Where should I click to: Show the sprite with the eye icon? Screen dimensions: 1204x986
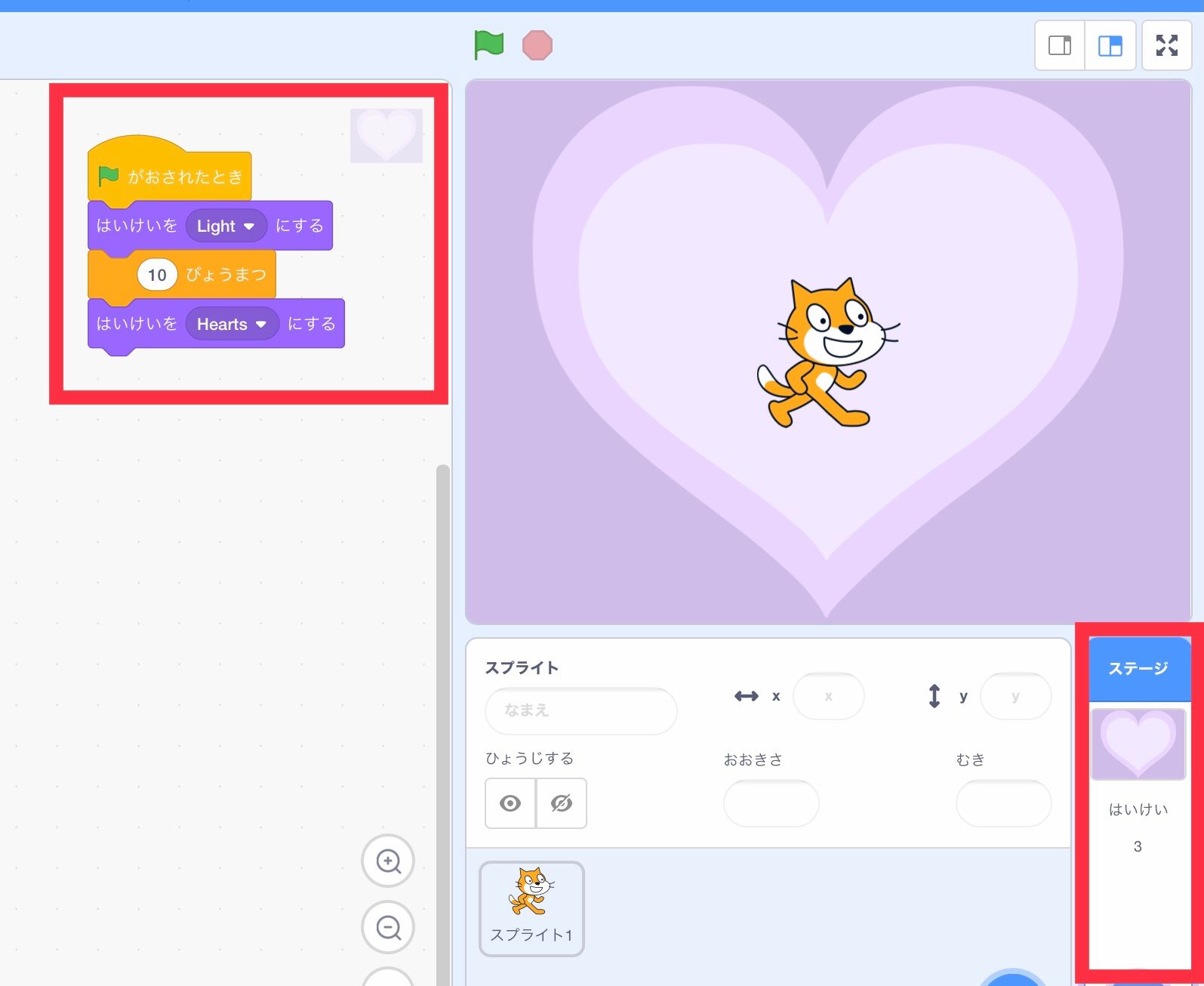tap(510, 803)
